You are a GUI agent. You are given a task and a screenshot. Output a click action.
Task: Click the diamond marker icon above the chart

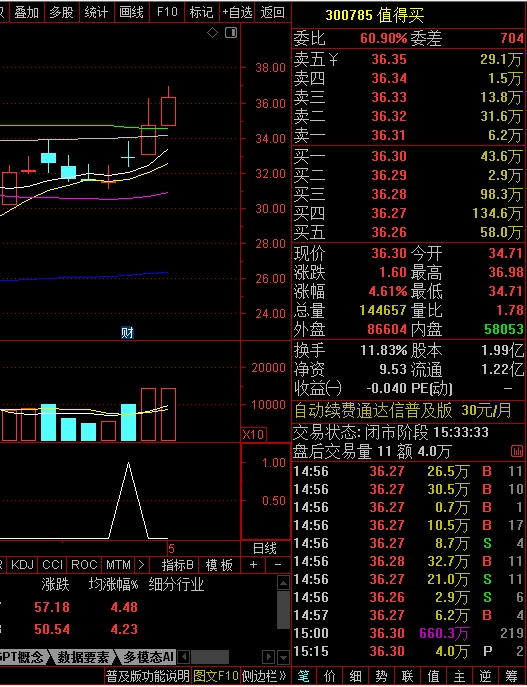pos(212,32)
